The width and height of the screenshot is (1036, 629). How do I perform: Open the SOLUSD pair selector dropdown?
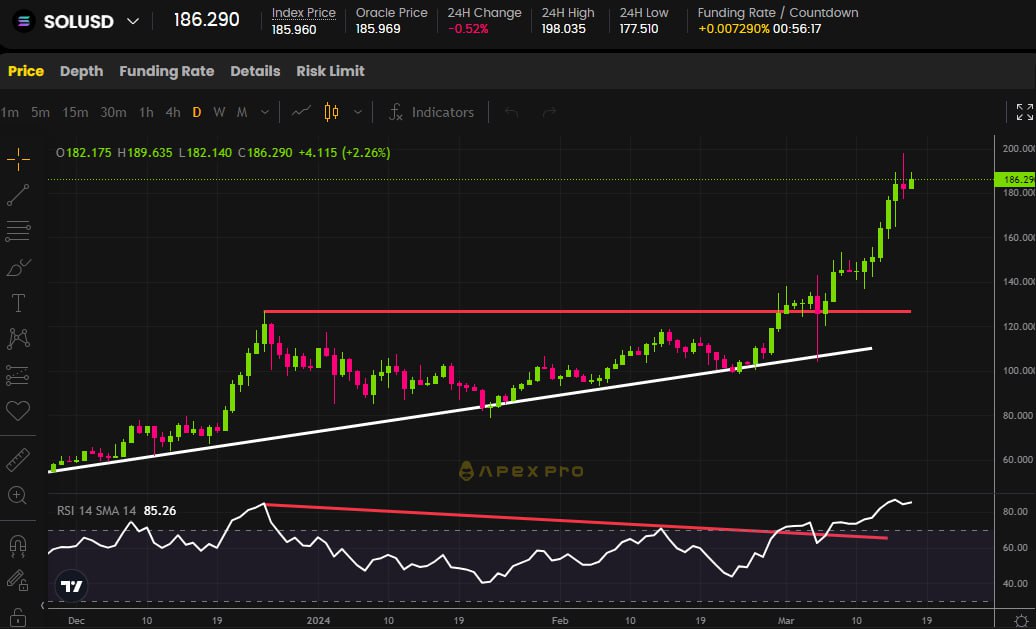(x=133, y=21)
